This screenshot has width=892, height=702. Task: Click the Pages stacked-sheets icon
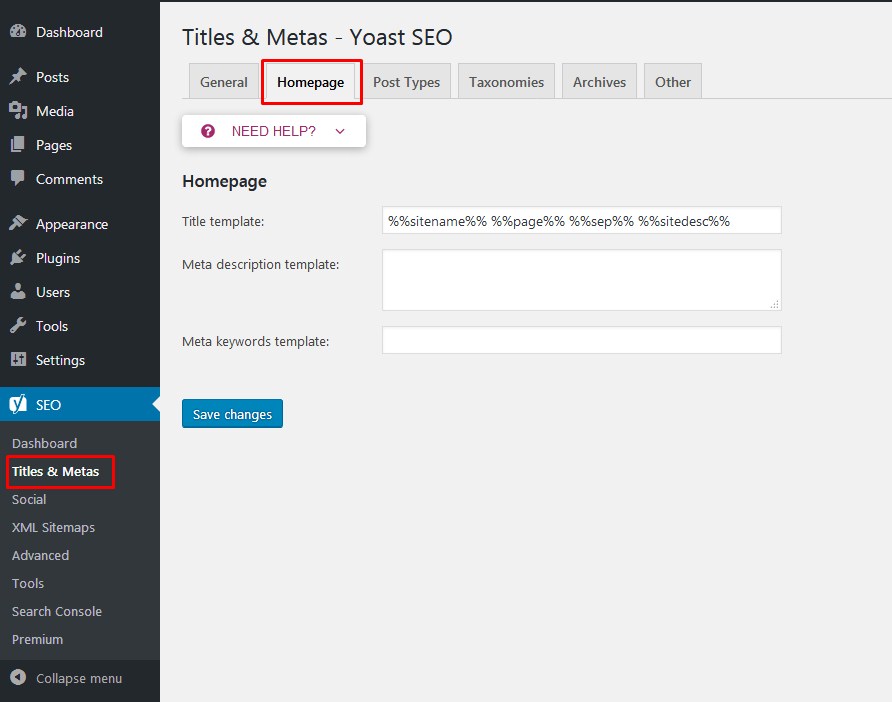(x=18, y=144)
